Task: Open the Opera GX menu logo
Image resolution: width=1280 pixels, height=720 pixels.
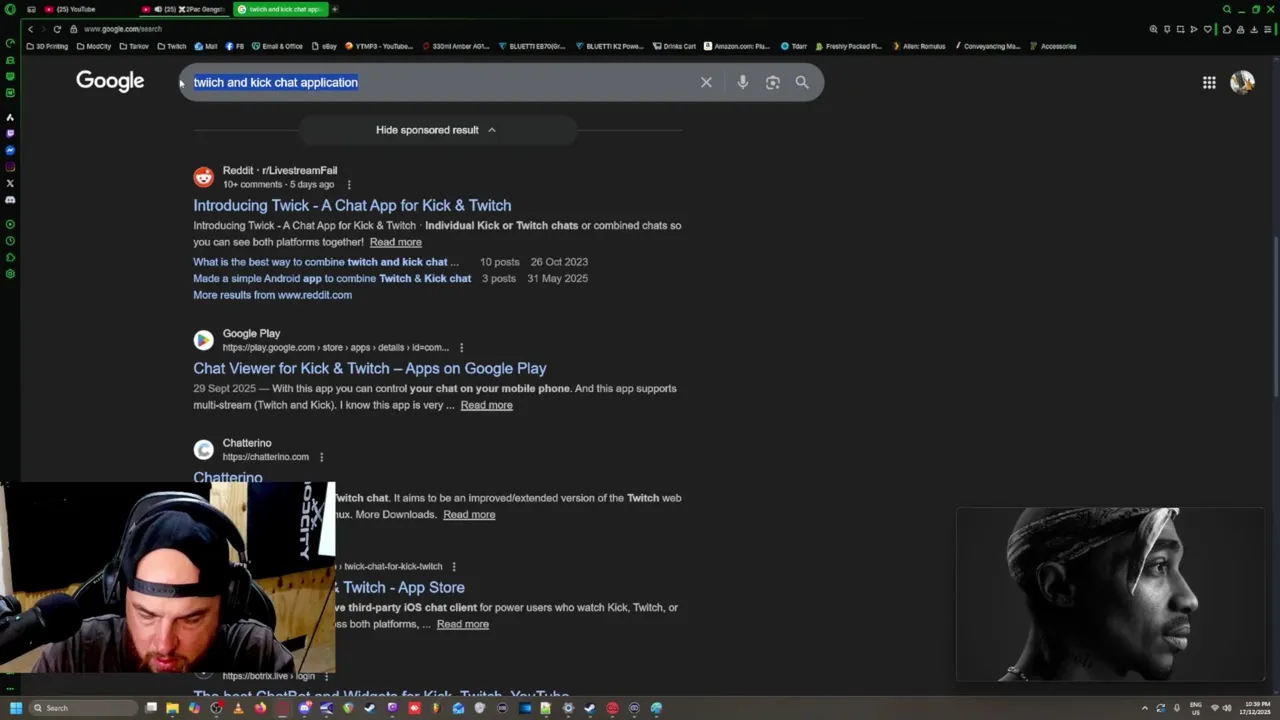Action: pos(10,9)
